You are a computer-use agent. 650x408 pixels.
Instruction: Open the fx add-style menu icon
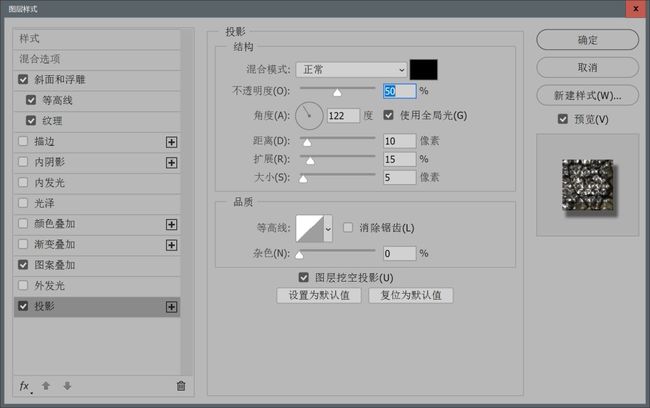25,386
